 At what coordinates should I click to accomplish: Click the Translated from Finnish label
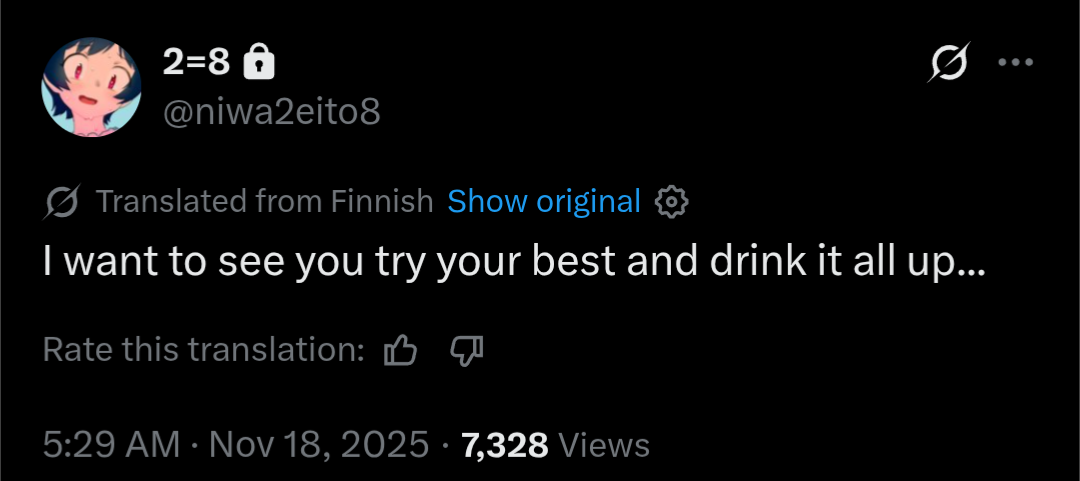tap(264, 202)
